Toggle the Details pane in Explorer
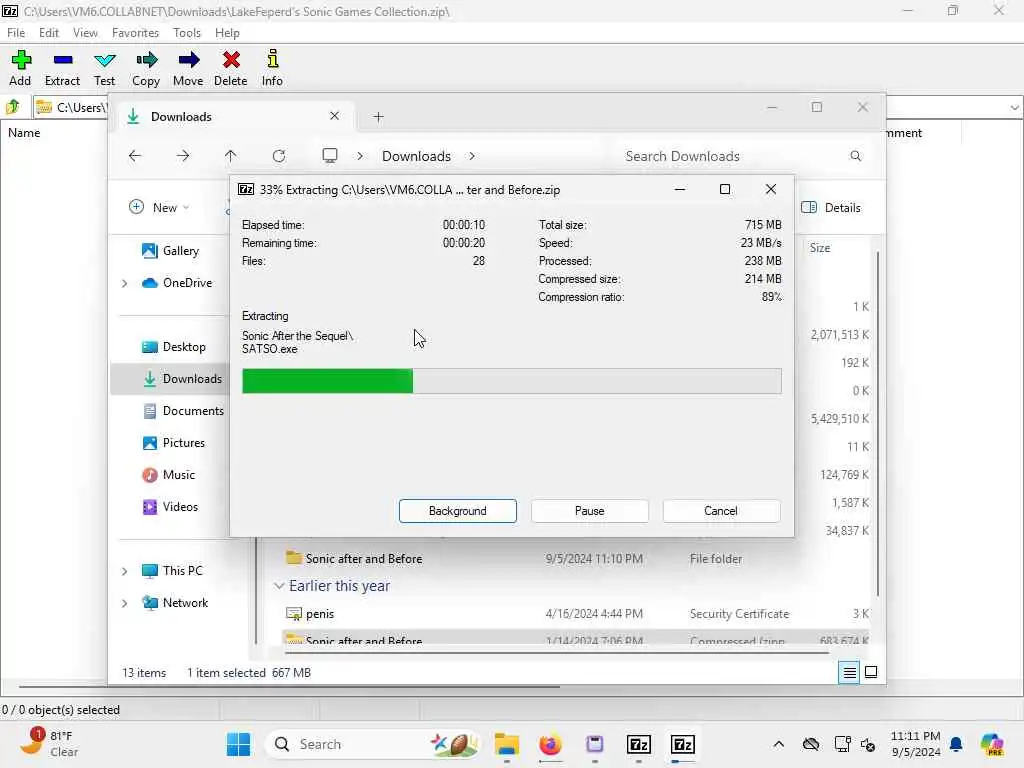This screenshot has width=1024, height=768. coord(831,208)
